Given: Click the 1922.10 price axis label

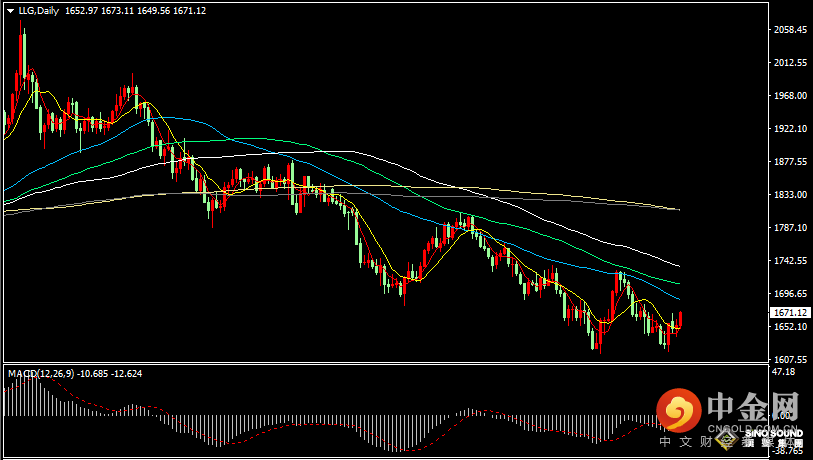Looking at the screenshot, I should (x=790, y=129).
